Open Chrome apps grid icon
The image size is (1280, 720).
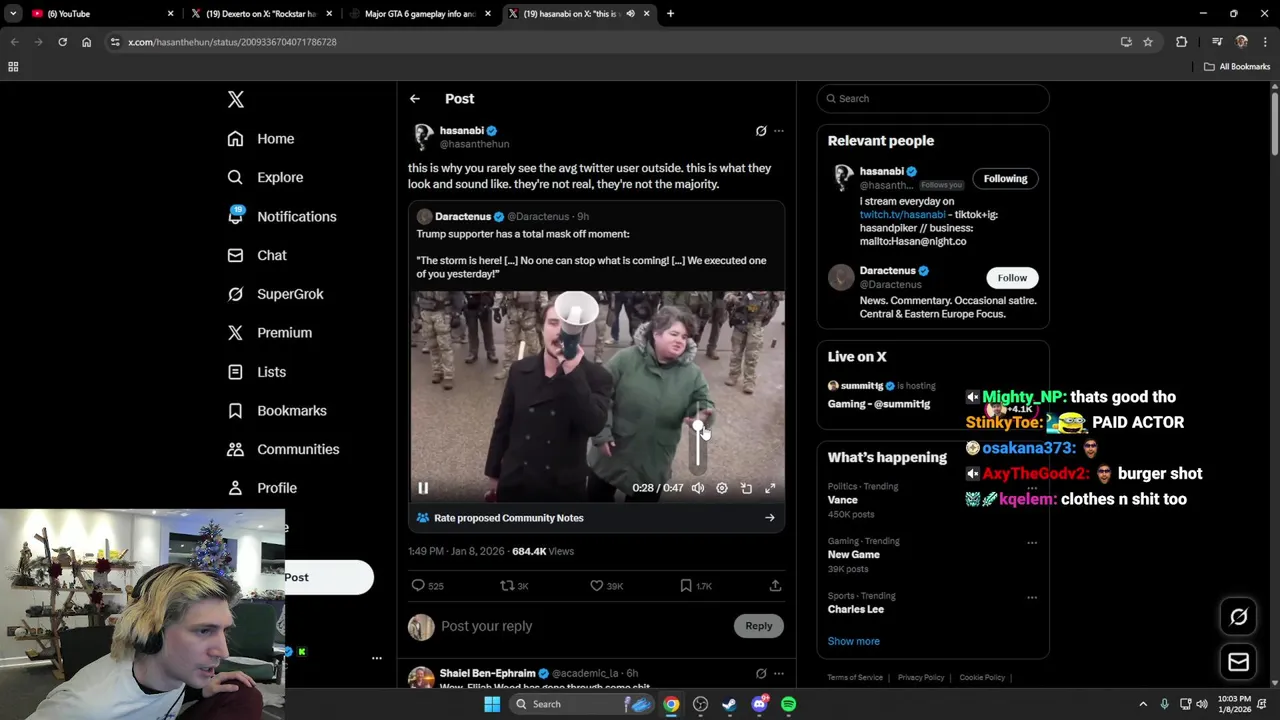click(x=13, y=67)
